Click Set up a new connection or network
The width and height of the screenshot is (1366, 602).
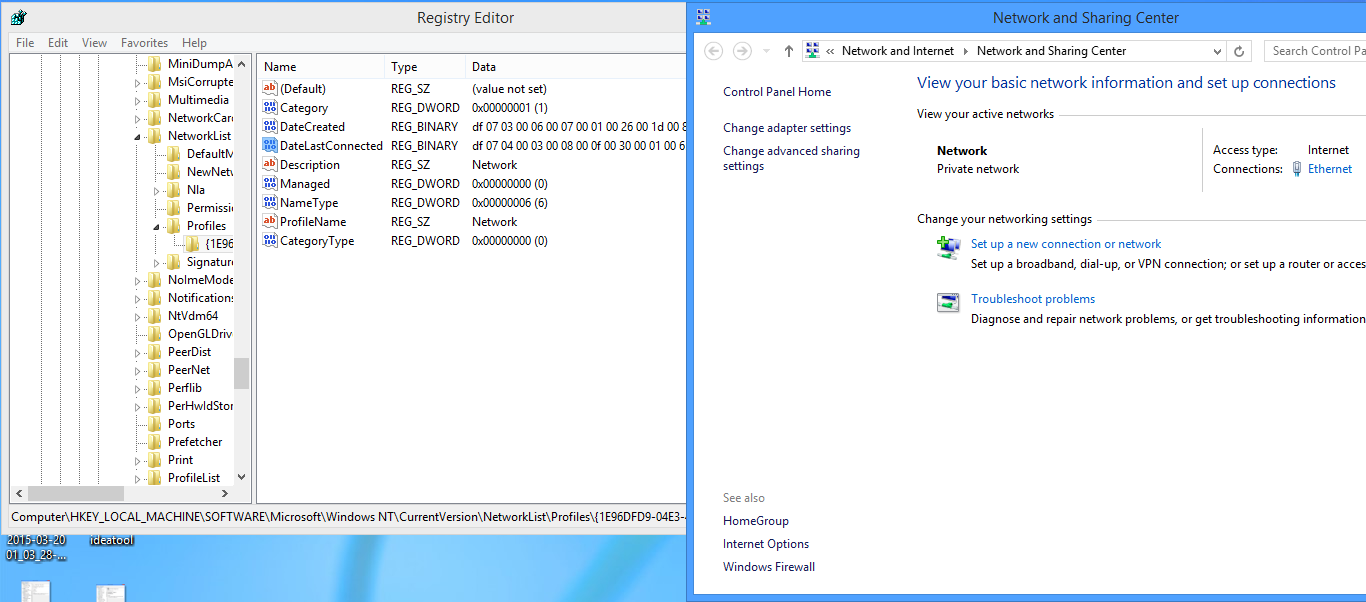click(1066, 244)
